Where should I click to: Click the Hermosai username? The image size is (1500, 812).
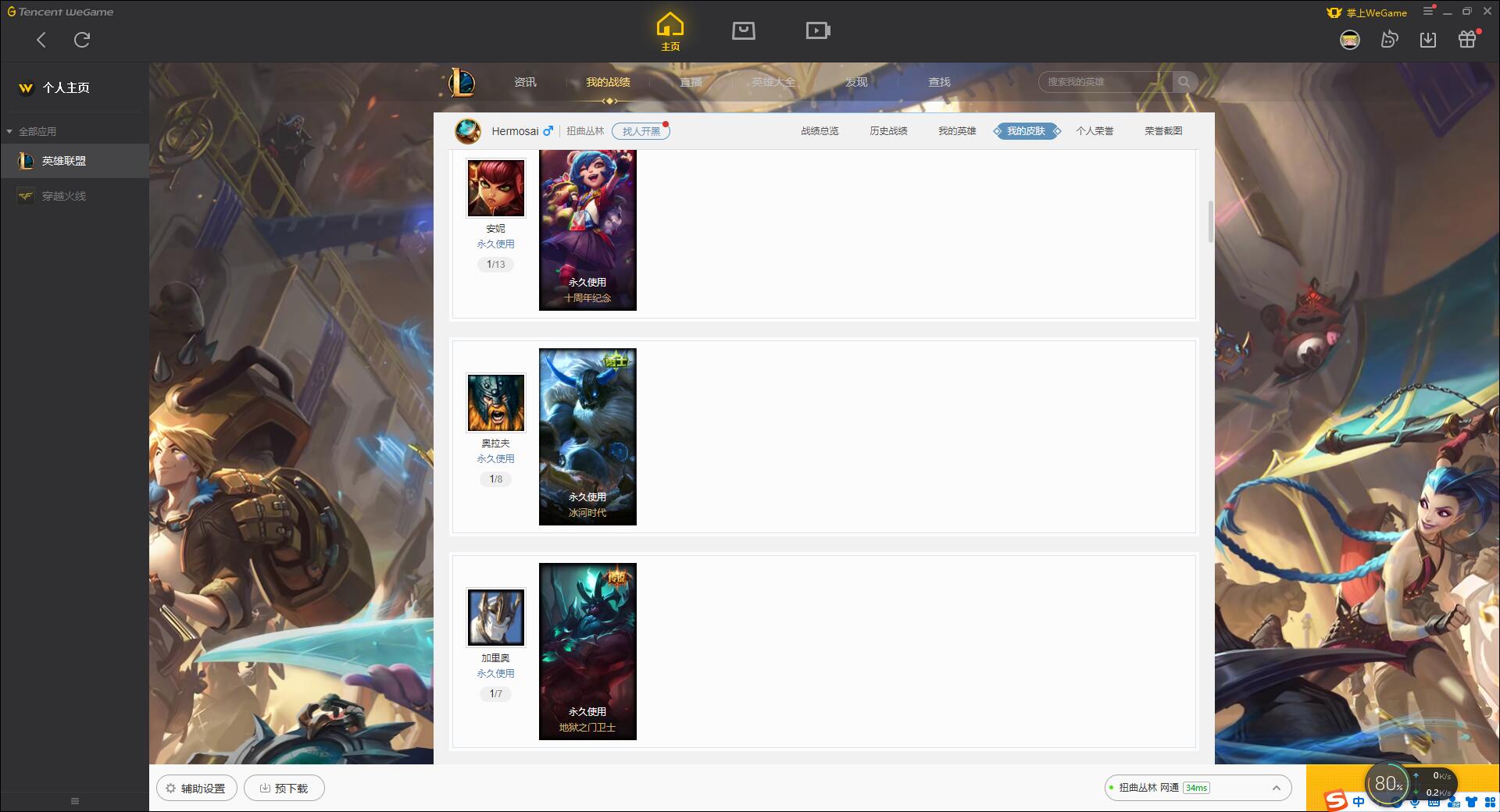pyautogui.click(x=515, y=131)
